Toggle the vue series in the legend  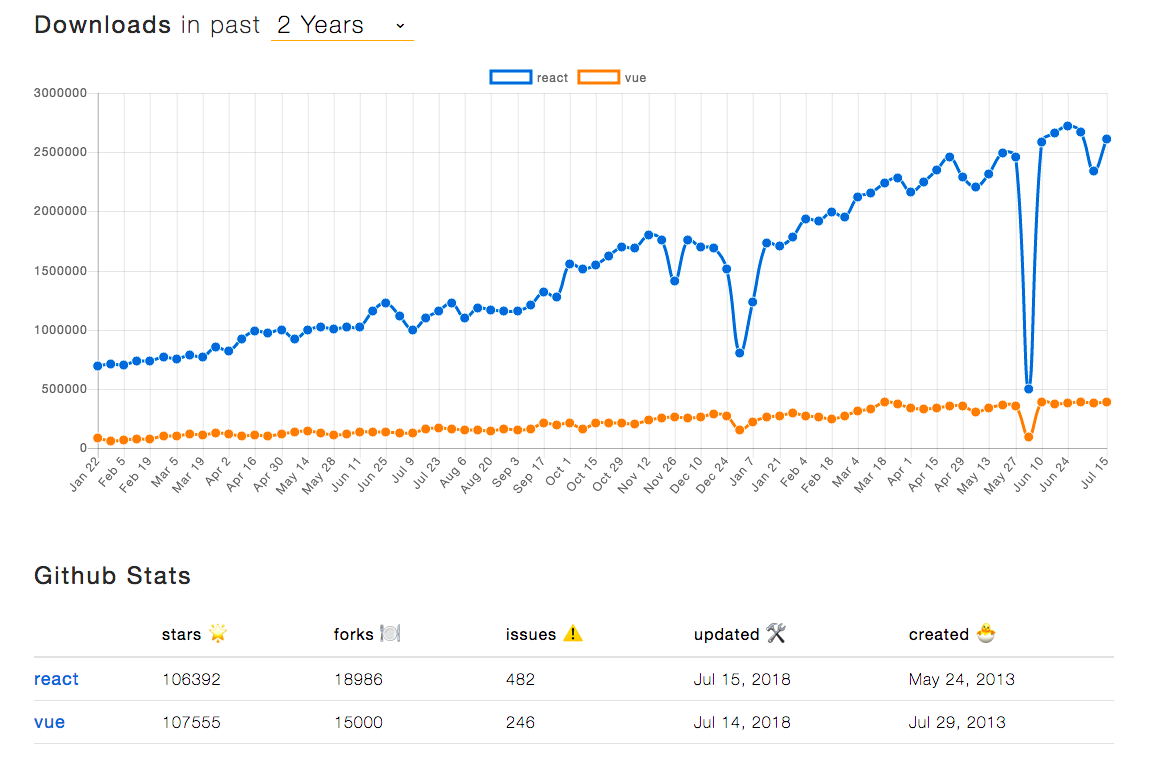tap(635, 78)
